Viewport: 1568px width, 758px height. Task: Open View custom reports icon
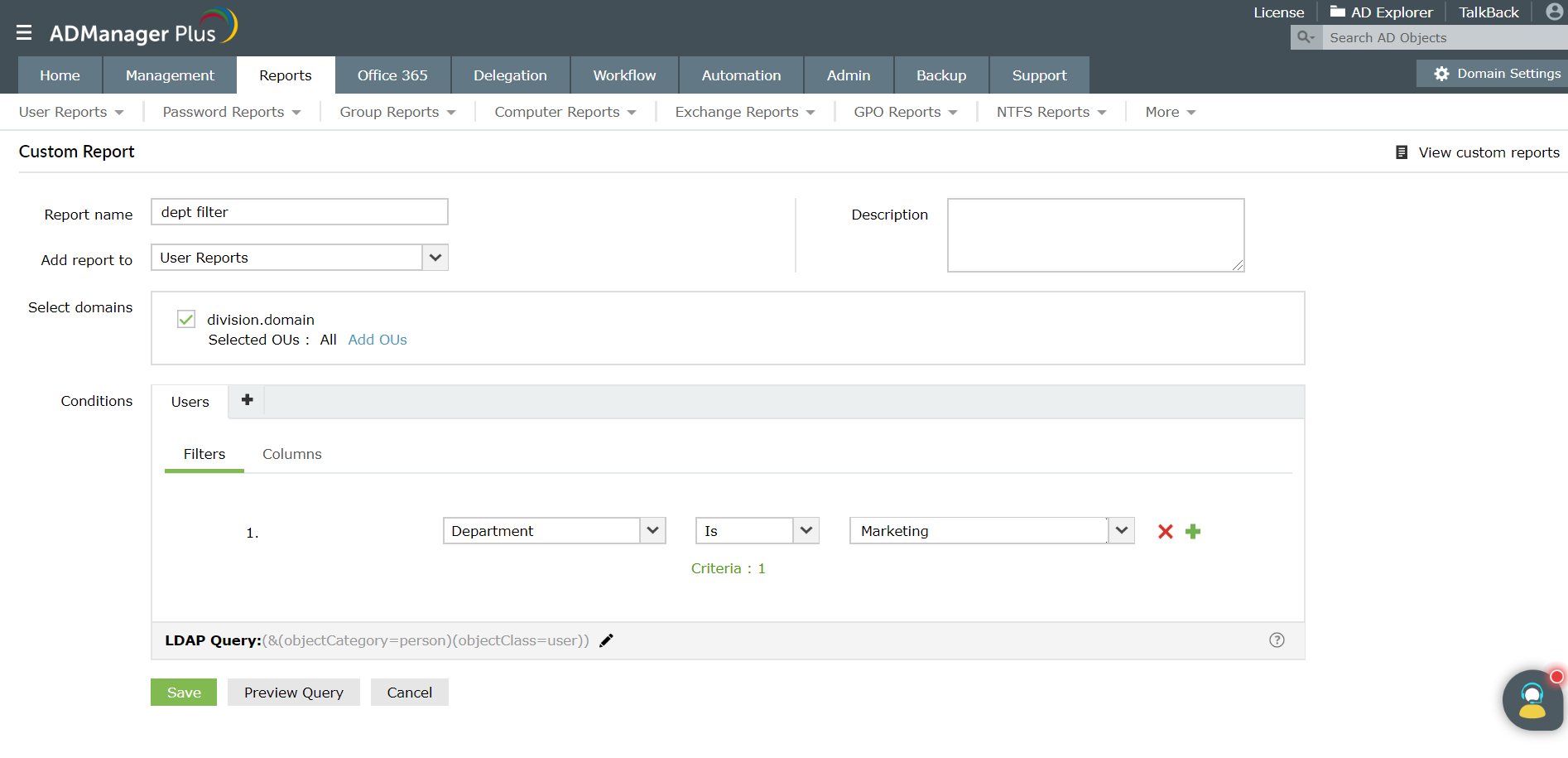click(1401, 152)
